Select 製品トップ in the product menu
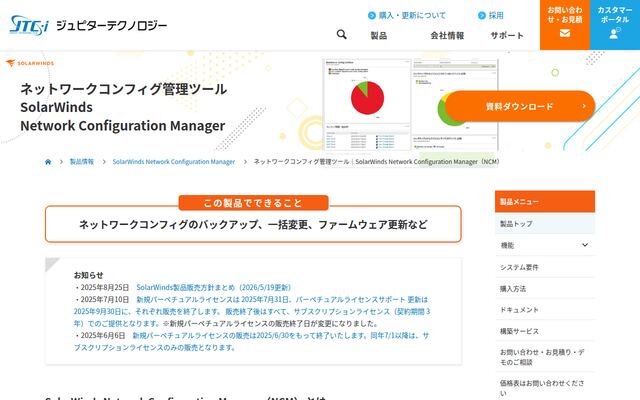 [545, 224]
